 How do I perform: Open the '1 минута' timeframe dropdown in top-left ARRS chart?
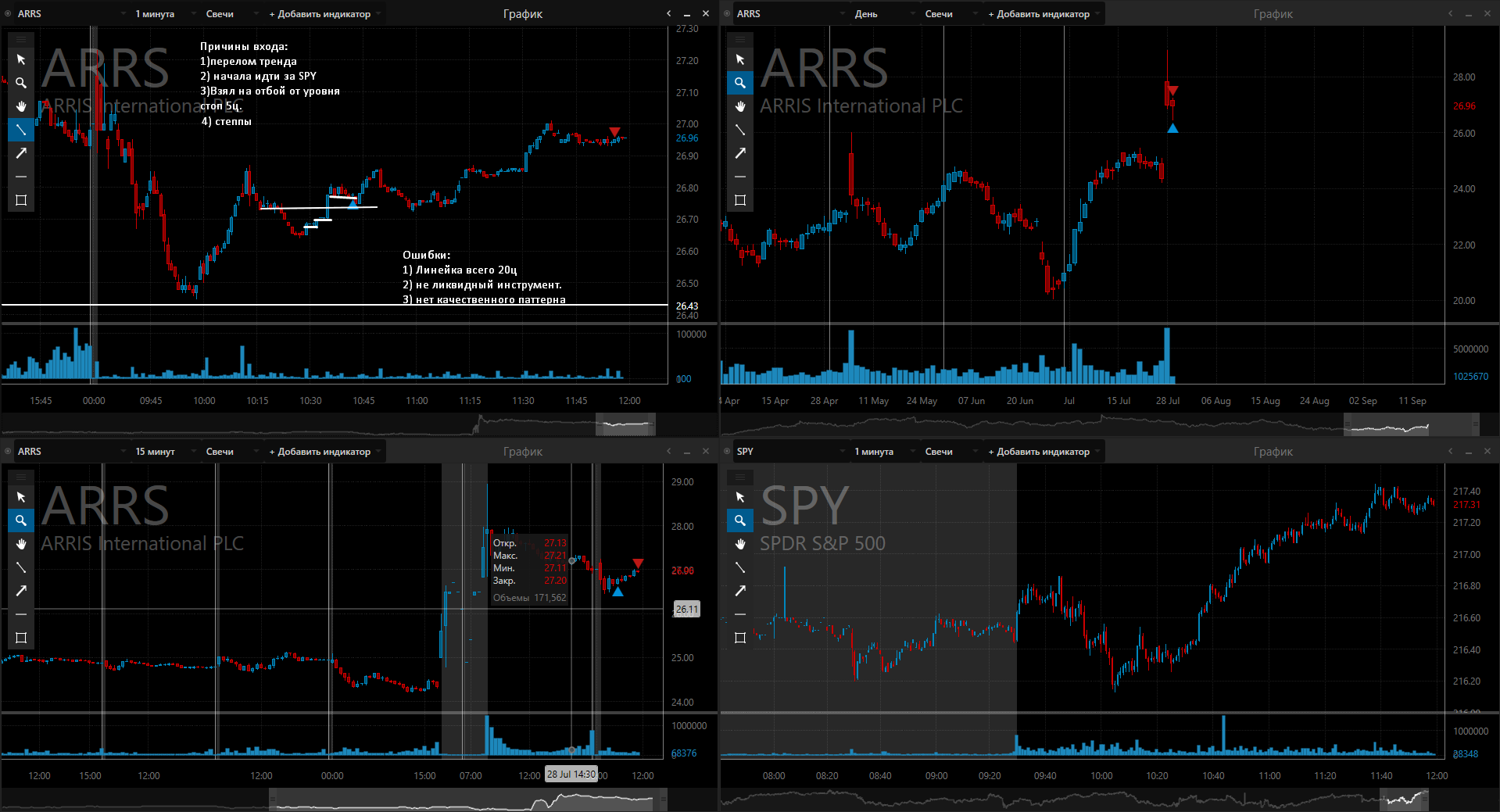[x=164, y=14]
